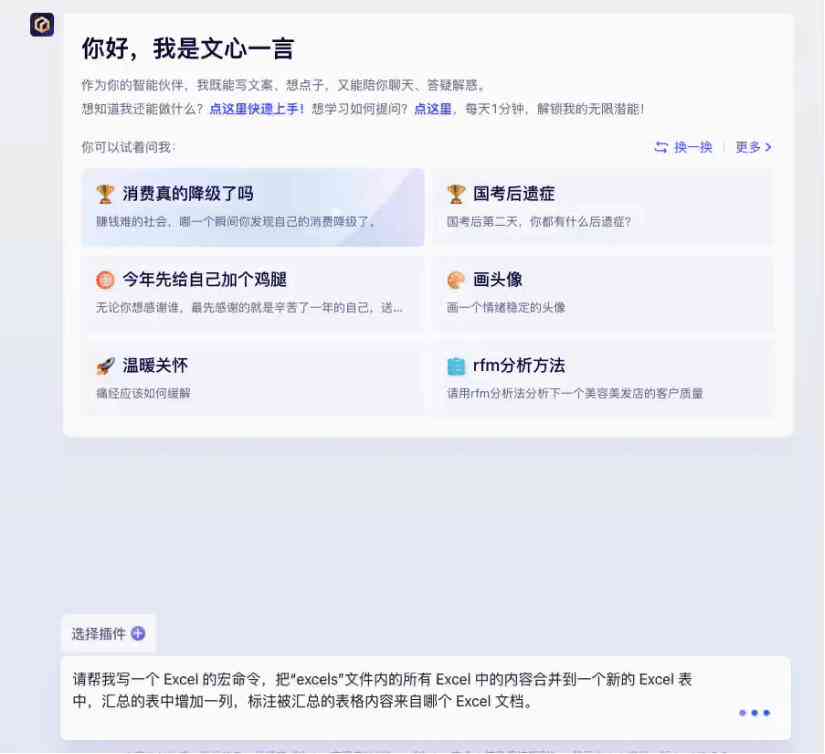Click the rocket icon beside 温暖关怀
Viewport: 825px width, 754px height.
coord(105,366)
